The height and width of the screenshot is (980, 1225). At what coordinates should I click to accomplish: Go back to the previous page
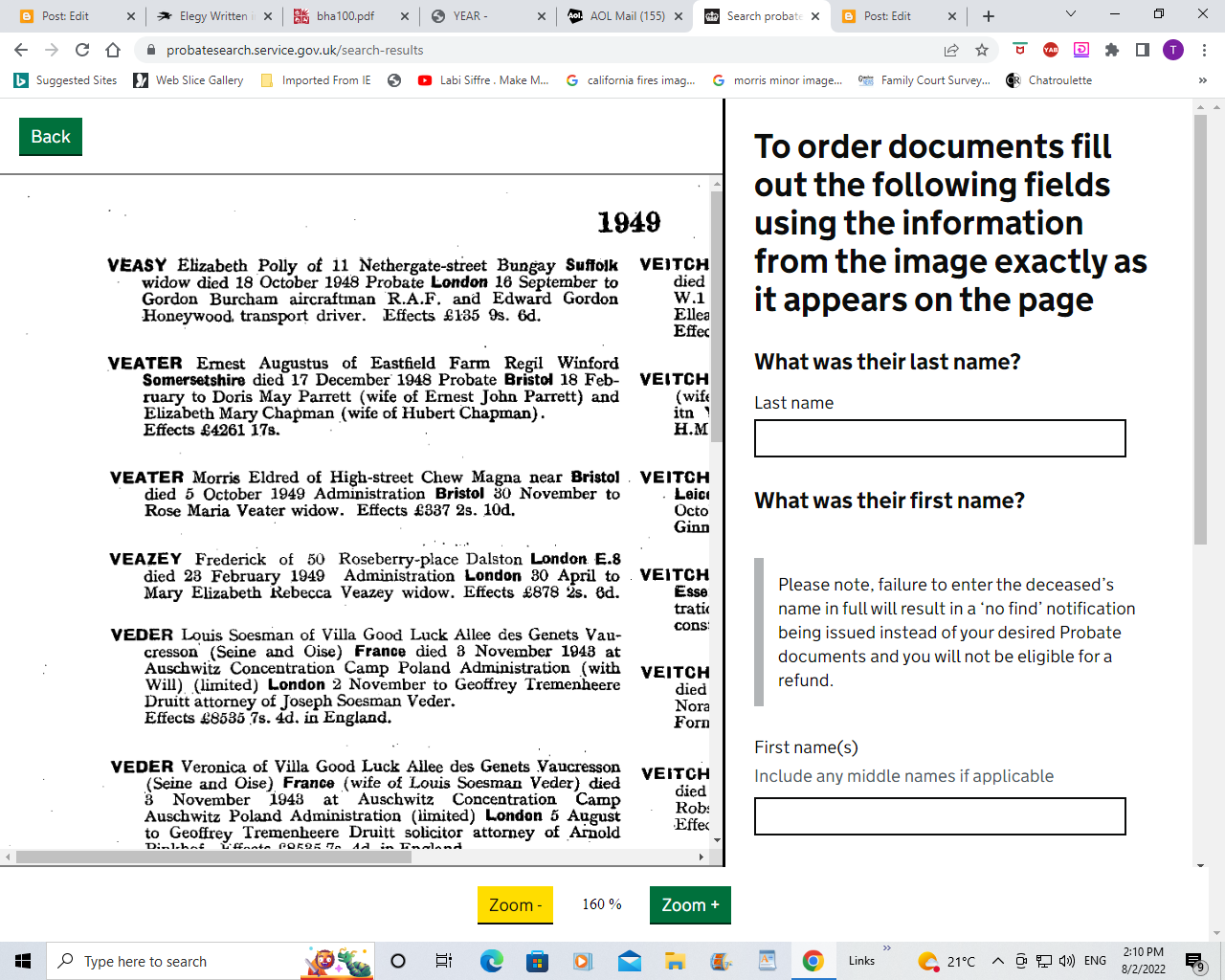click(x=21, y=50)
